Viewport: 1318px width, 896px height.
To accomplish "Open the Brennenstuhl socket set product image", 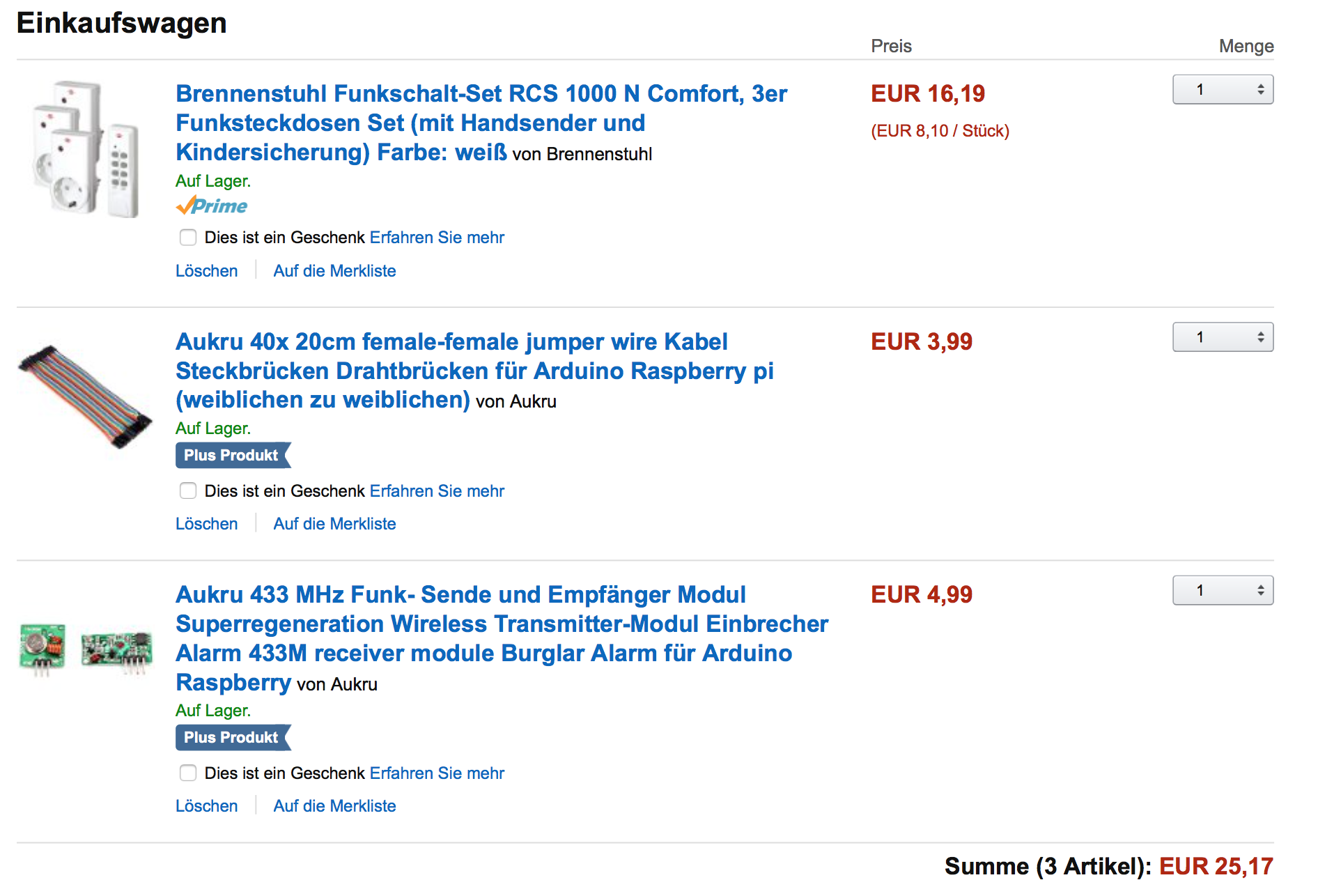I will [x=86, y=148].
